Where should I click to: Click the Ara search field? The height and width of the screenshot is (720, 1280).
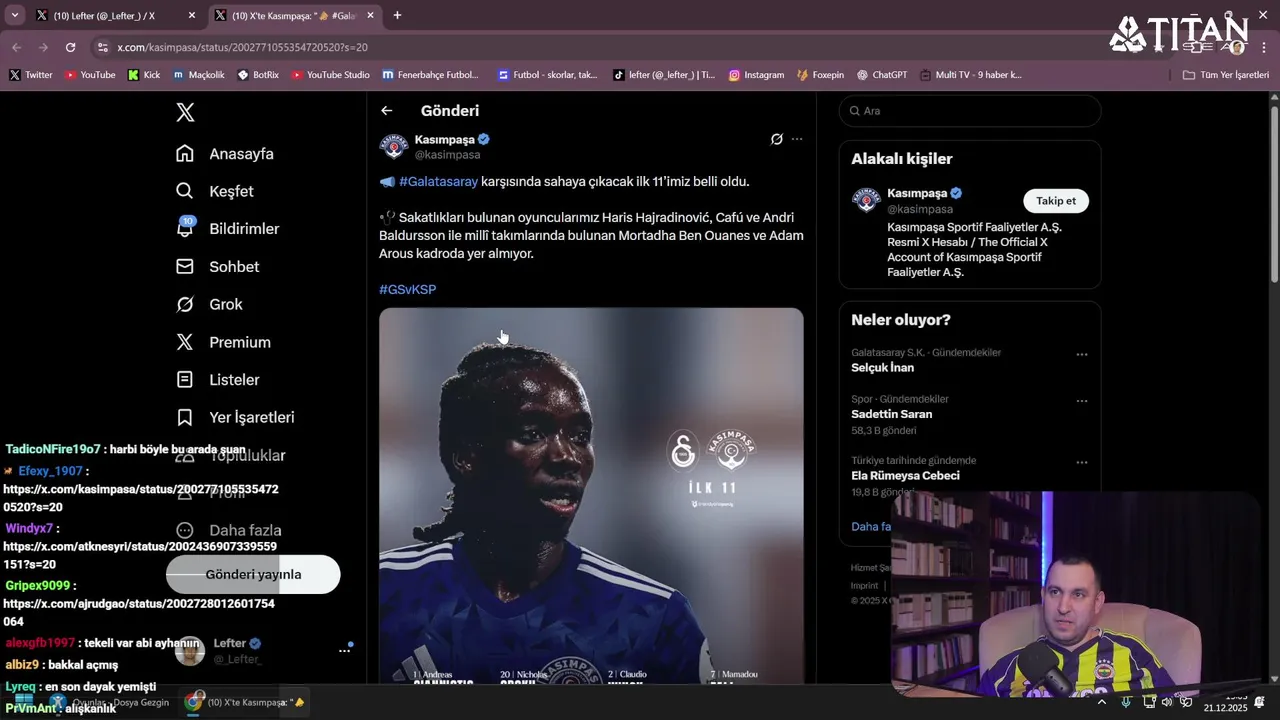970,111
